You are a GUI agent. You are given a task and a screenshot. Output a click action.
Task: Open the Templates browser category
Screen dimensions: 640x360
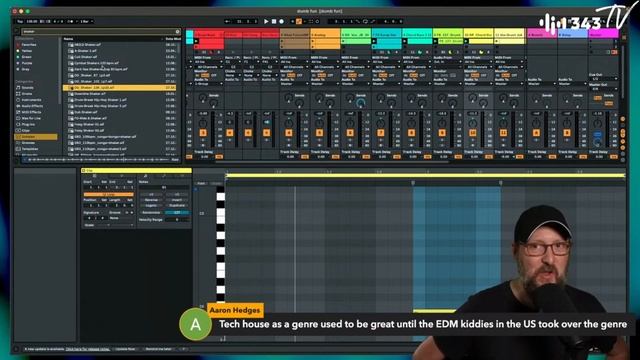click(x=29, y=149)
